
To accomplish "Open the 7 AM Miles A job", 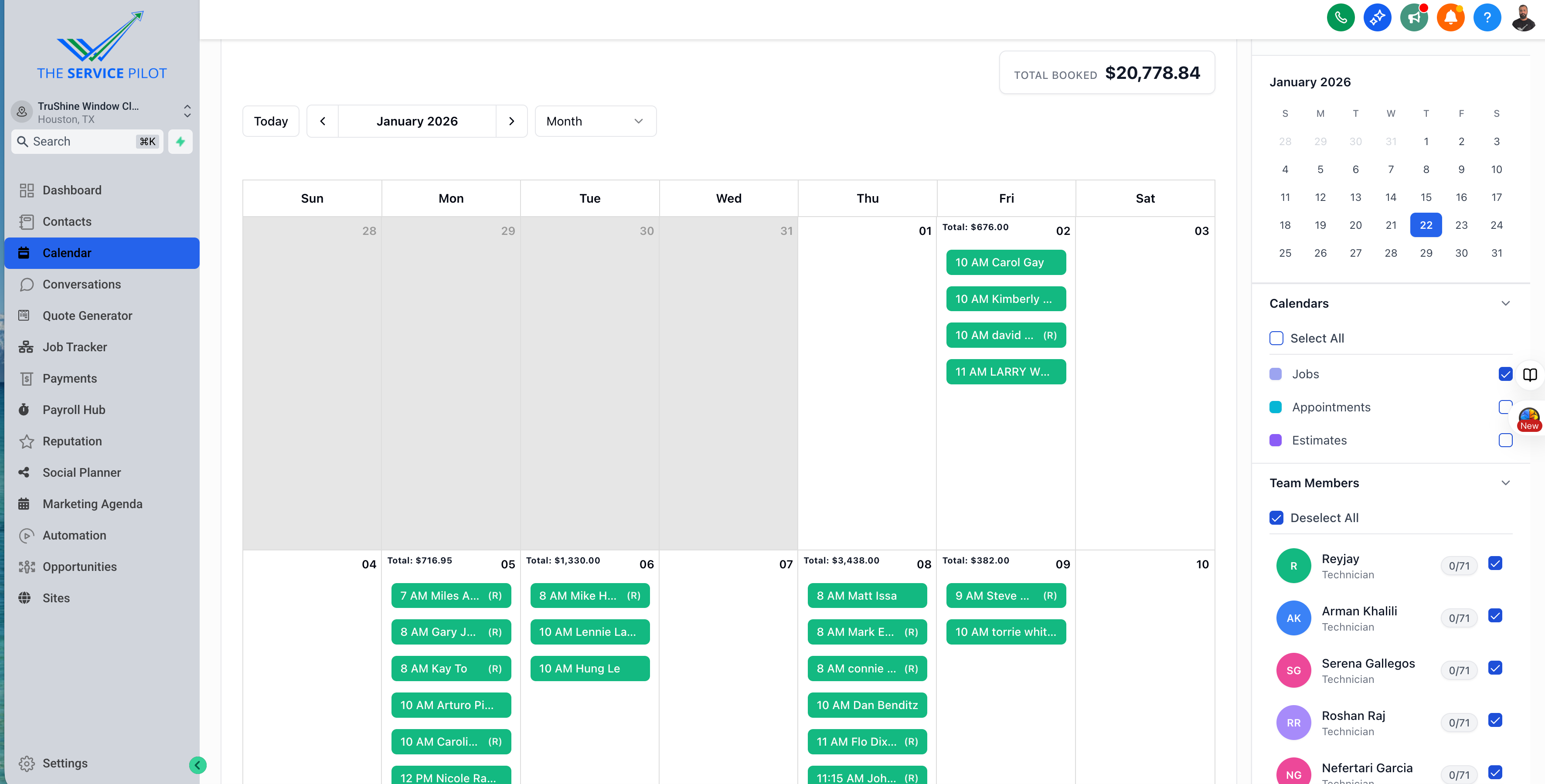I will pos(451,597).
